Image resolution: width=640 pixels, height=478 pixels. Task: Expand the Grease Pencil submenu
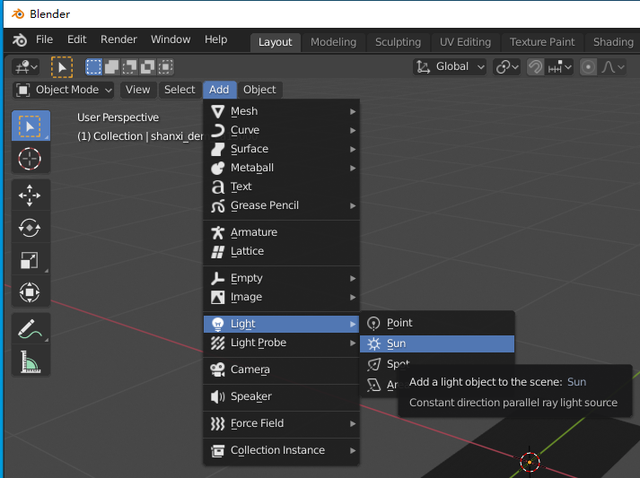(x=282, y=205)
